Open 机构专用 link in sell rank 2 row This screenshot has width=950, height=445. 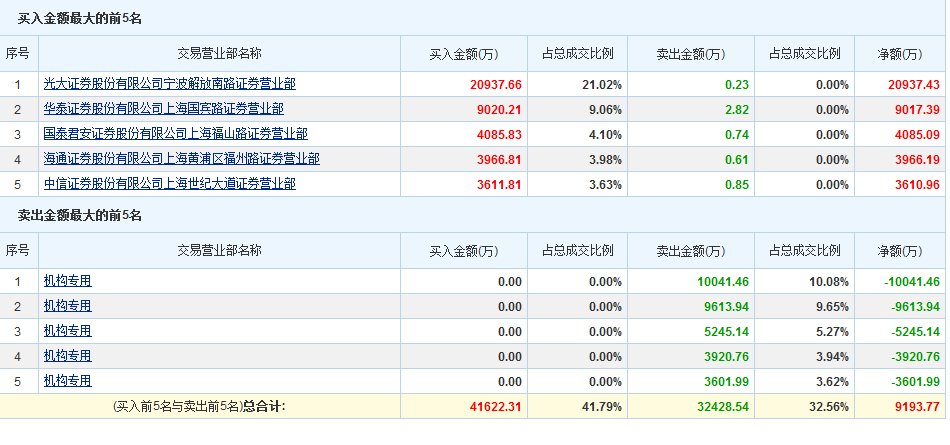coord(67,306)
